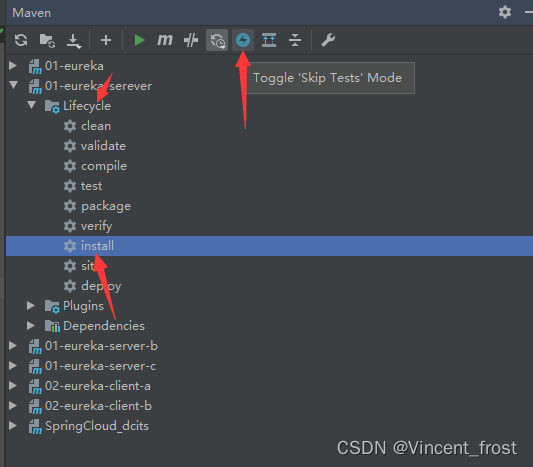Image resolution: width=533 pixels, height=467 pixels.
Task: Click gear icon beside test
Action: click(x=70, y=186)
